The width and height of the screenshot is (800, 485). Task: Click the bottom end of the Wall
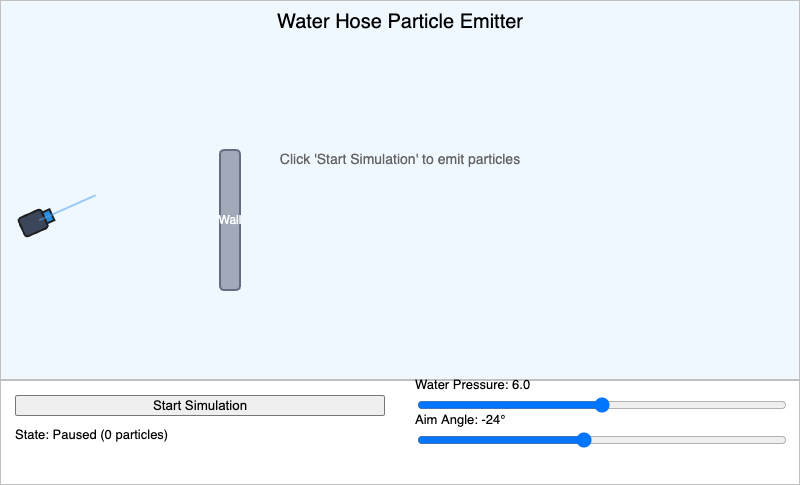(x=230, y=287)
